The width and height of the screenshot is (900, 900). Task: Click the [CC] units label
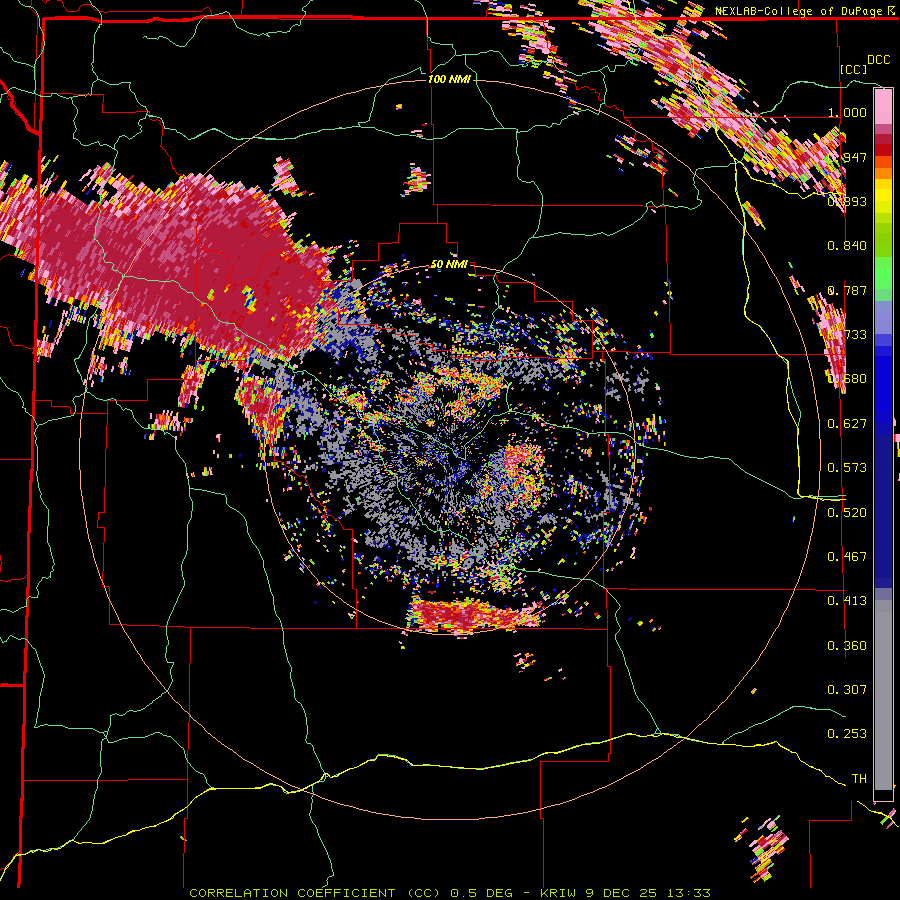pos(853,69)
